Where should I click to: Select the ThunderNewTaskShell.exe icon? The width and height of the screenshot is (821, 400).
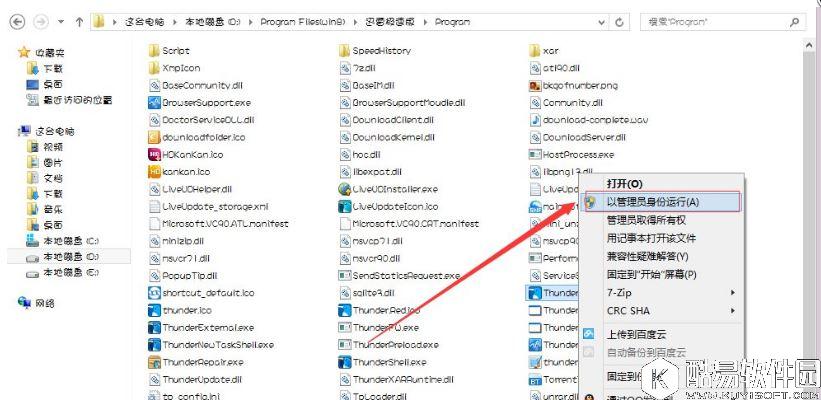tap(154, 345)
